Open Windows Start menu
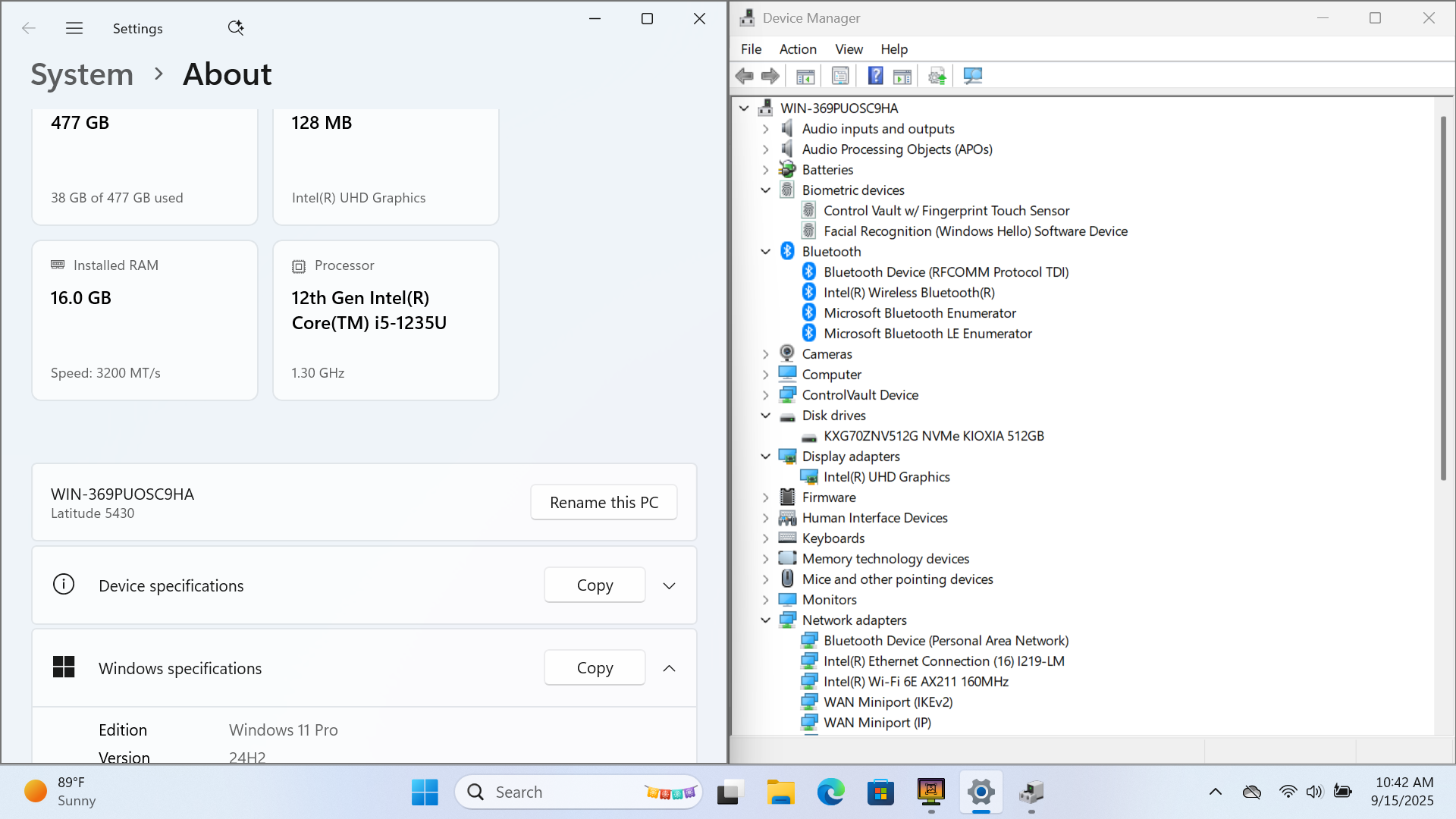Viewport: 1456px width, 819px height. pos(425,792)
